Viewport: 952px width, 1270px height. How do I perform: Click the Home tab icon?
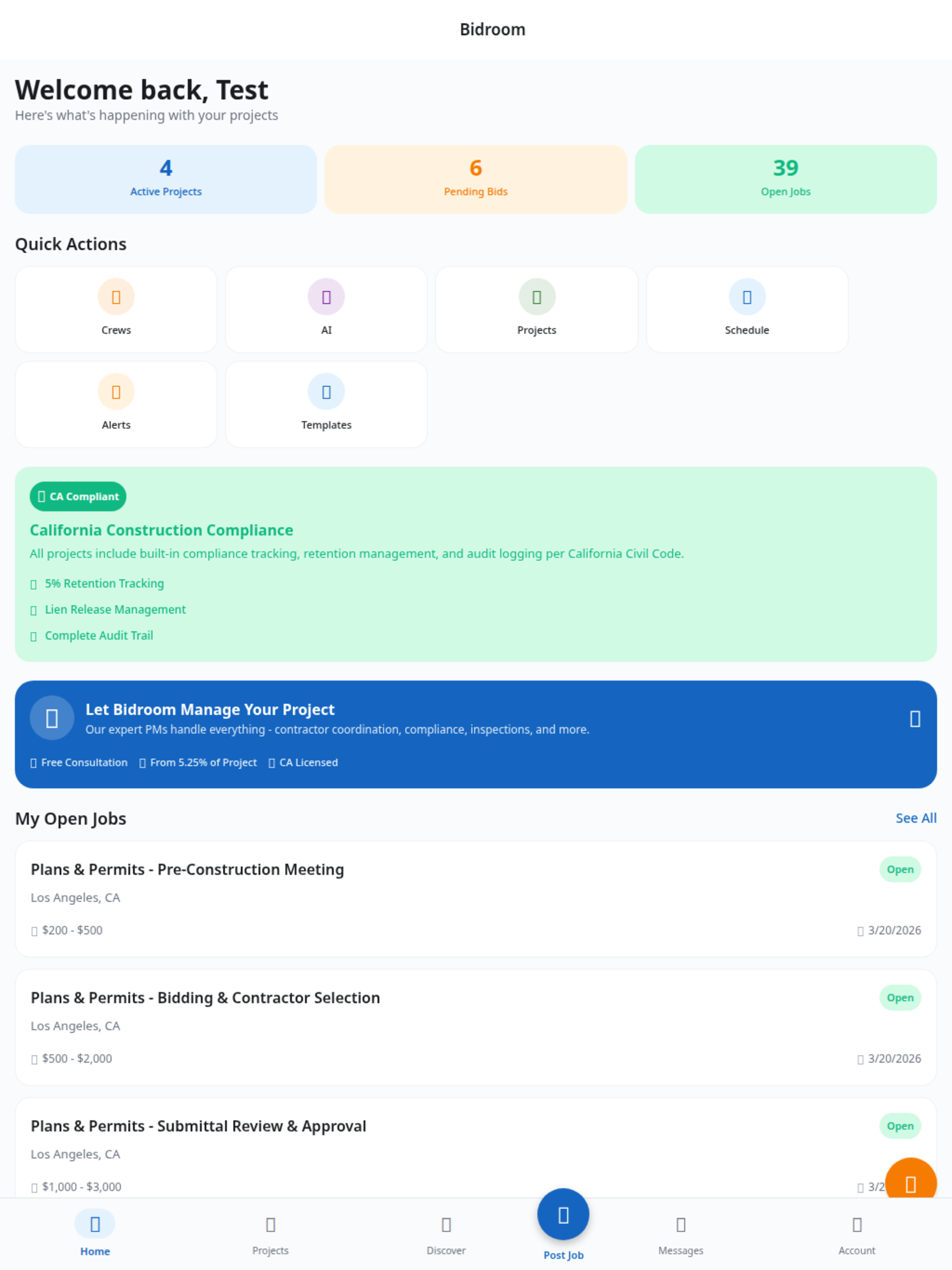[x=95, y=1224]
